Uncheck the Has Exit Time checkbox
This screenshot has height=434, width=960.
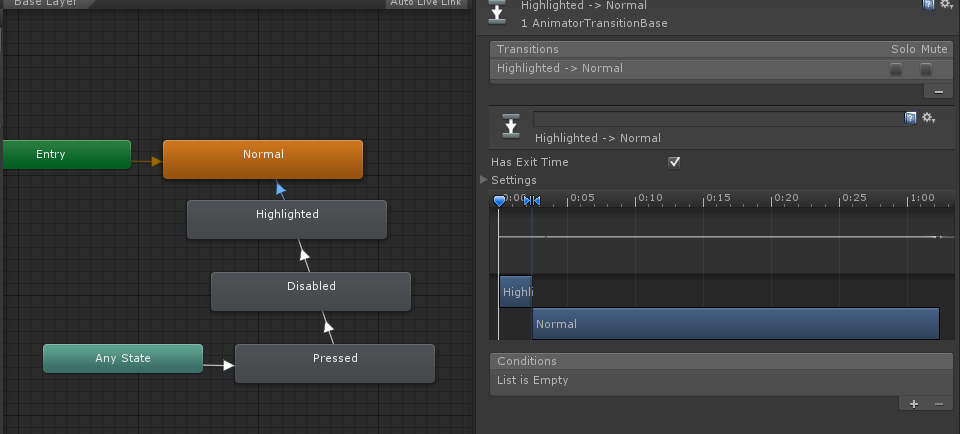(674, 162)
